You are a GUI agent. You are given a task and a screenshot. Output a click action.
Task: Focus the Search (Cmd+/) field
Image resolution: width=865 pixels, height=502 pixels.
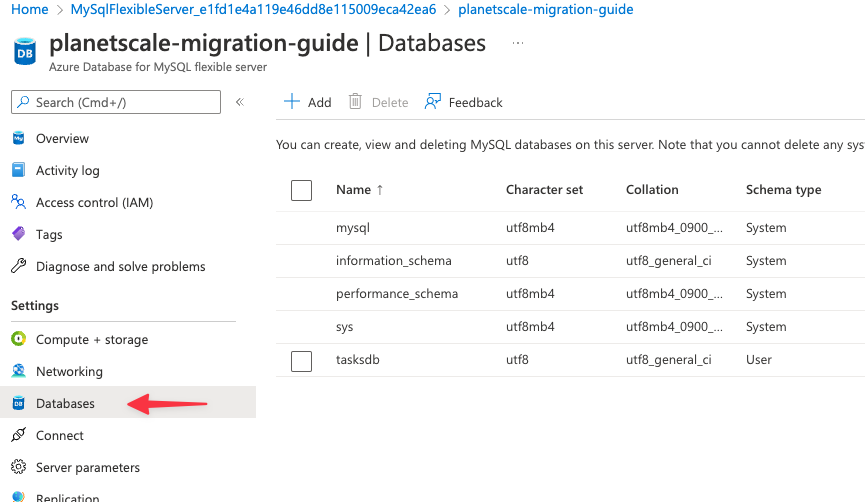(x=116, y=102)
